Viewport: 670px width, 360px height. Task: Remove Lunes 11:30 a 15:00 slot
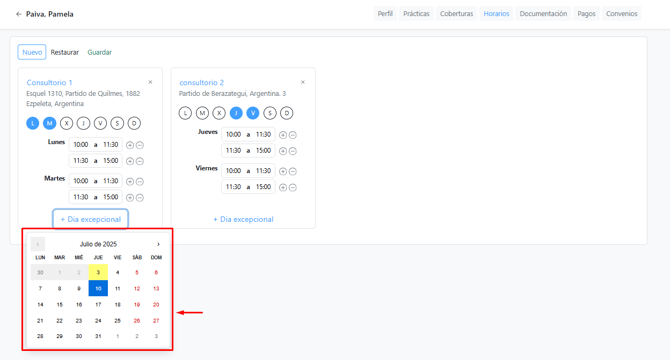[x=140, y=161]
